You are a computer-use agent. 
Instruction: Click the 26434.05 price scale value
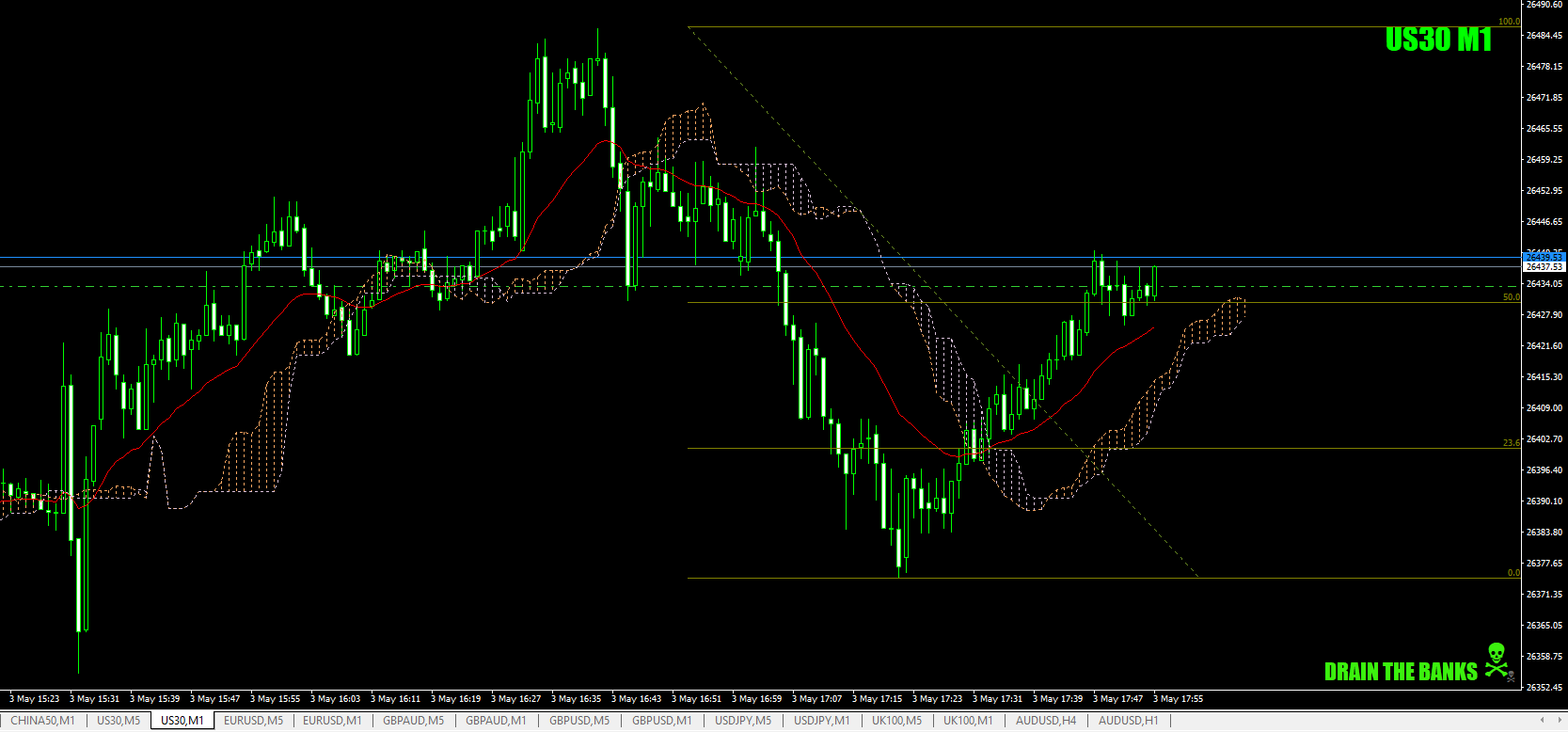coord(1544,284)
